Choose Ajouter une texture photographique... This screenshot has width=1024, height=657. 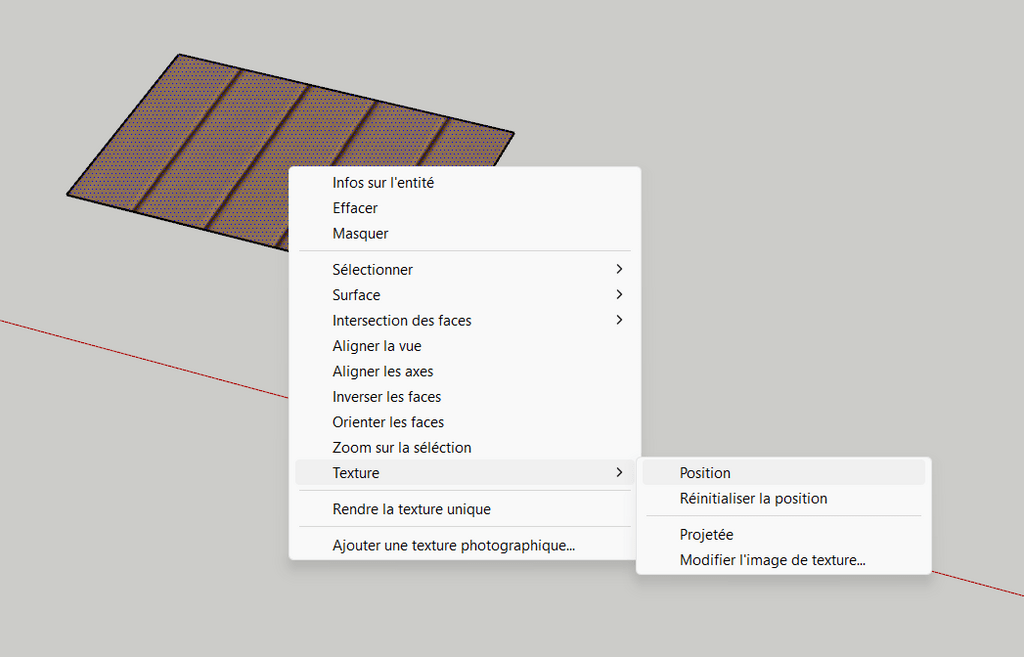464,545
